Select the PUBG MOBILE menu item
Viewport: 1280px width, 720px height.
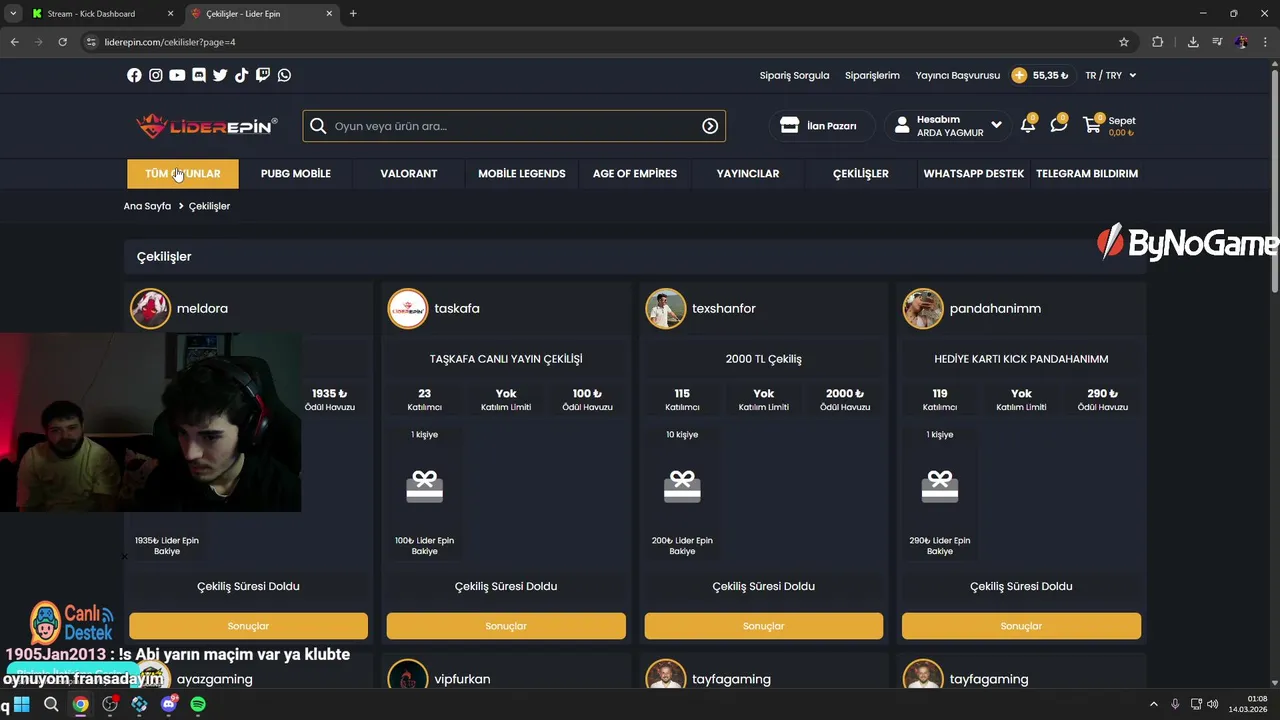(296, 173)
